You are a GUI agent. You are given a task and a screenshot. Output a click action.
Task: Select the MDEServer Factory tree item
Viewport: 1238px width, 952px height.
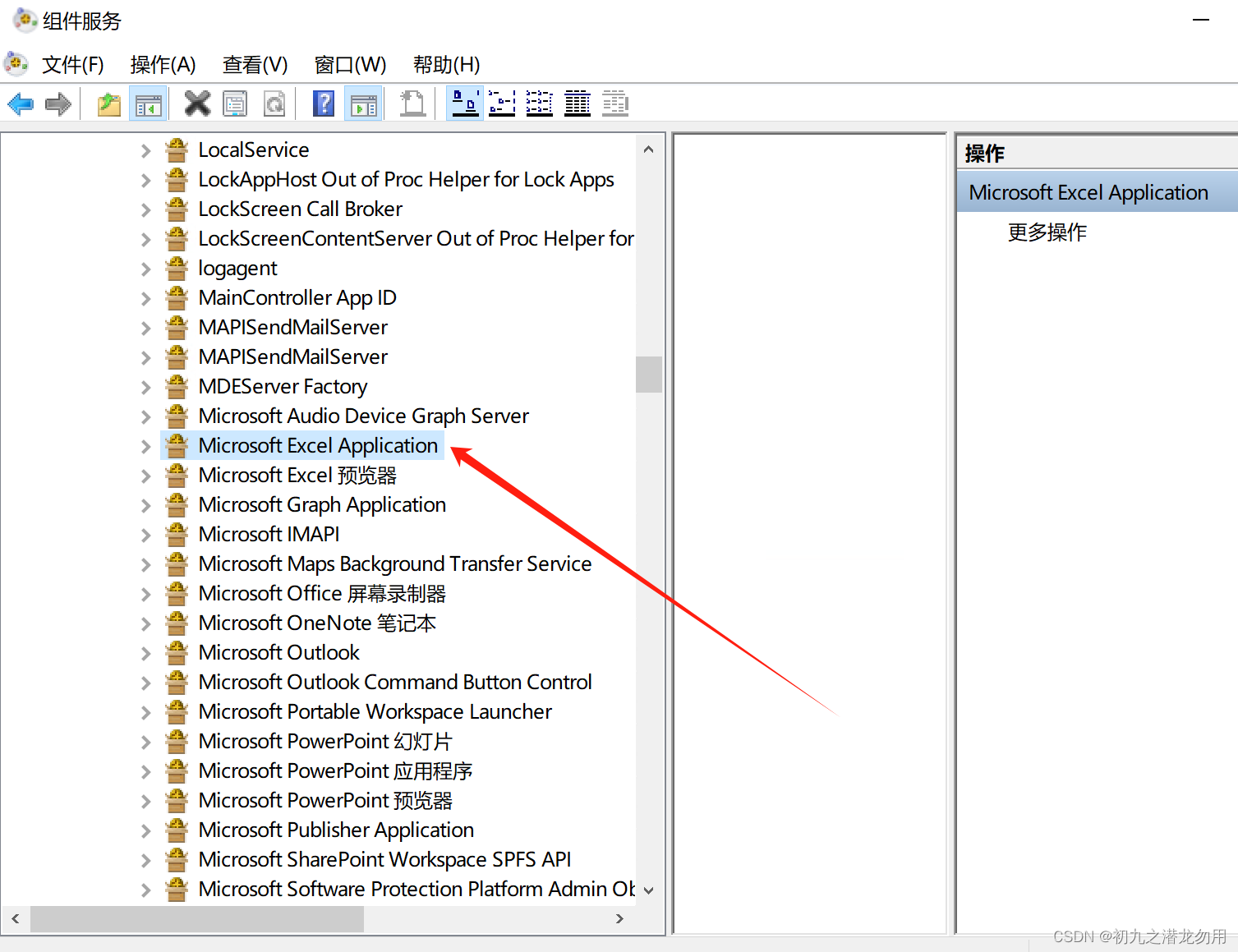click(283, 387)
